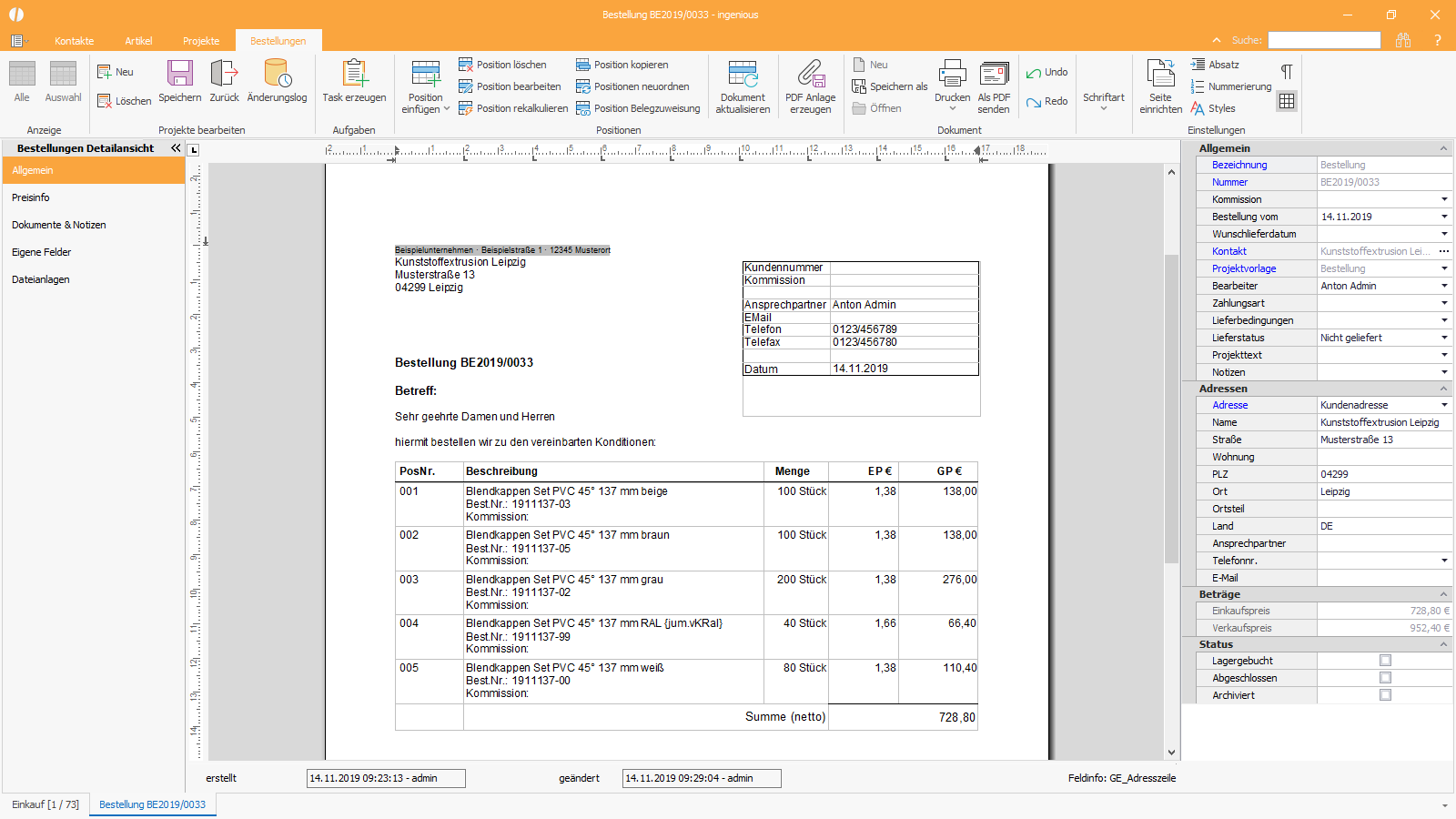Open Kontakt ellipsis button
This screenshot has width=1456, height=819.
pyautogui.click(x=1444, y=251)
